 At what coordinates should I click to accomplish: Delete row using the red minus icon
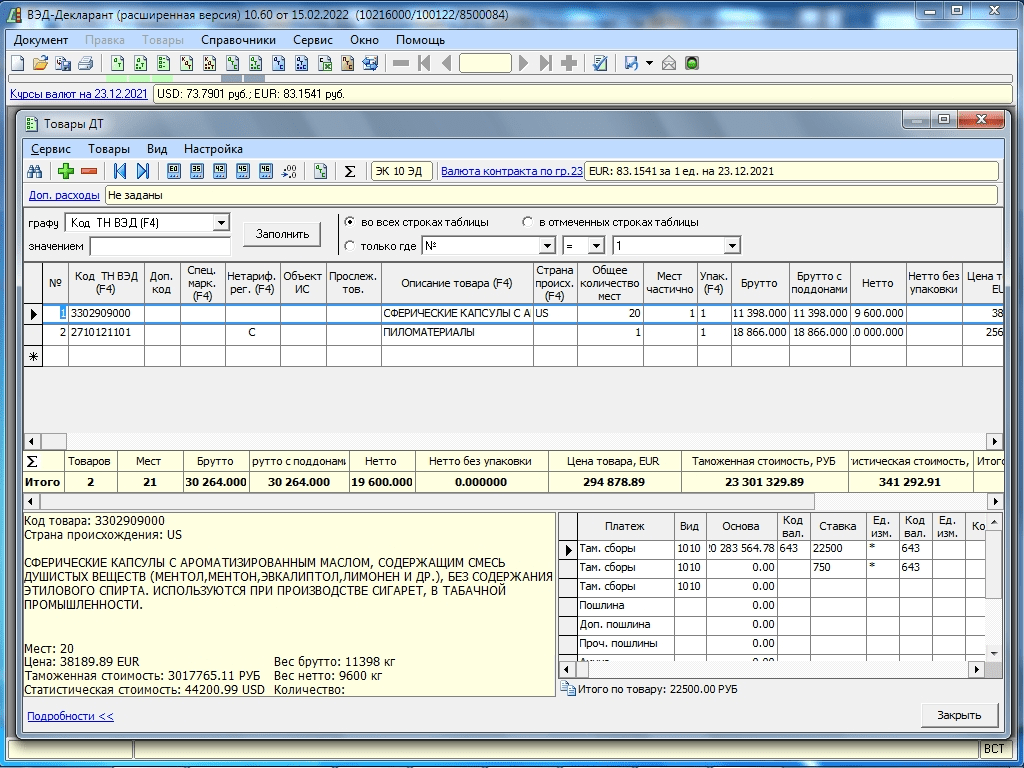coord(89,171)
